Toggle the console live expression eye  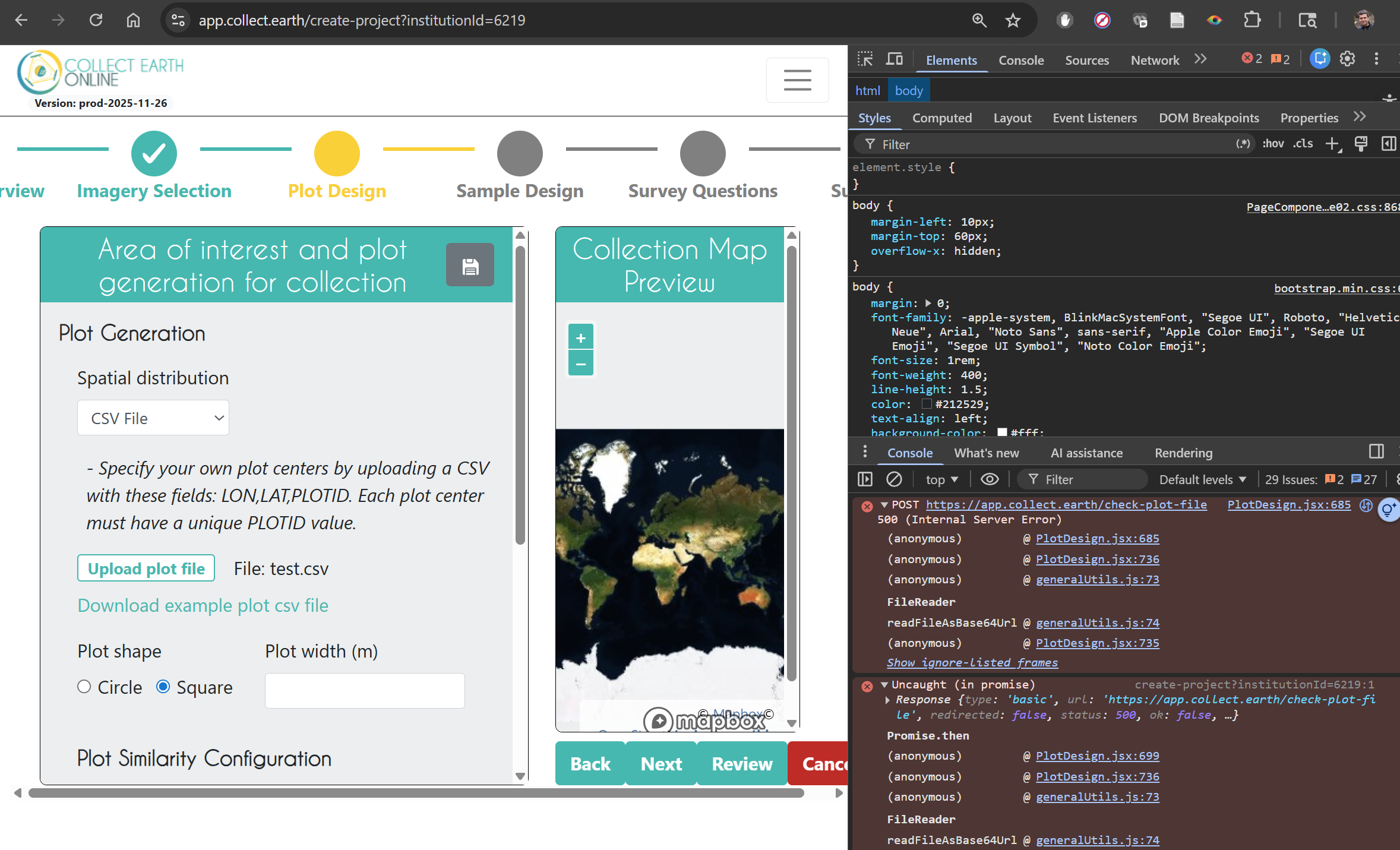(x=989, y=479)
